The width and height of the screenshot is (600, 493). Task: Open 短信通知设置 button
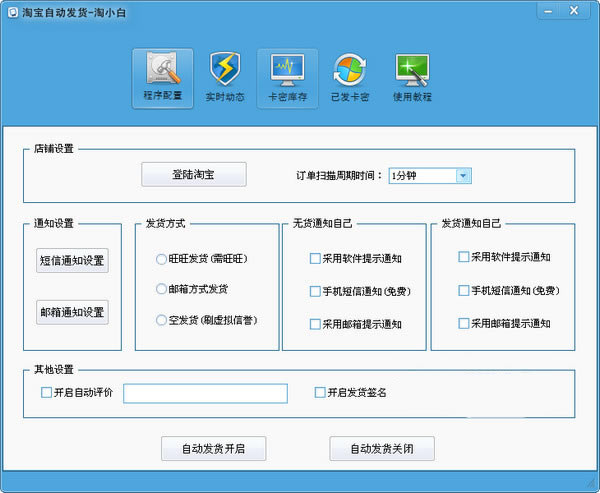point(72,261)
